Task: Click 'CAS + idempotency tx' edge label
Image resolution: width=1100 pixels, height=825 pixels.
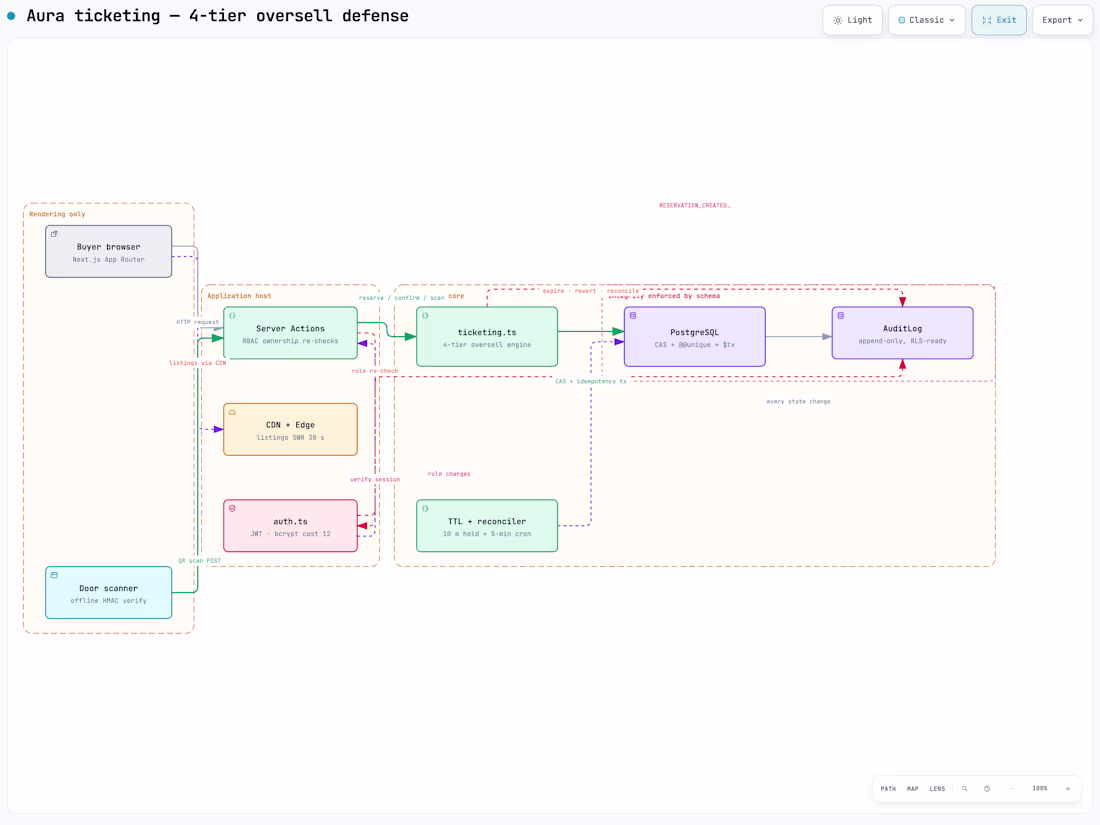Action: tap(591, 381)
